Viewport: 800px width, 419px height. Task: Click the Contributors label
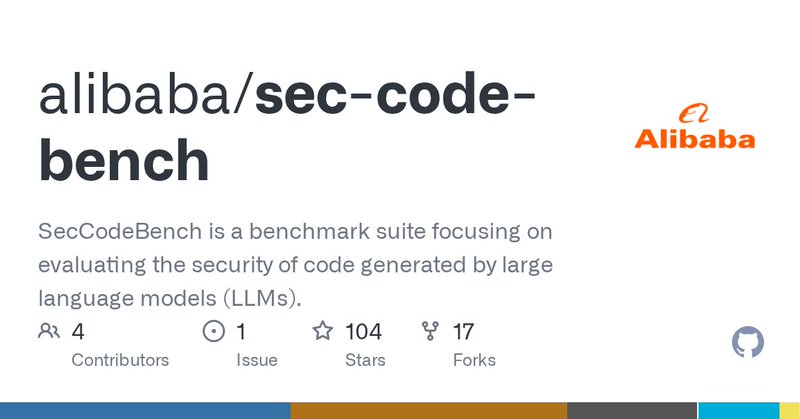click(x=120, y=360)
